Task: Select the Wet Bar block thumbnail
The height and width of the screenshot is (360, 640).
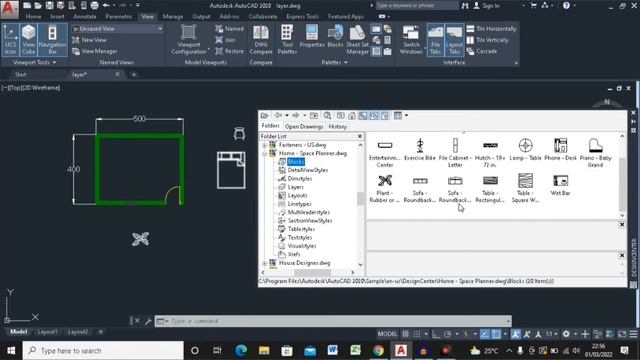Action: coord(560,185)
